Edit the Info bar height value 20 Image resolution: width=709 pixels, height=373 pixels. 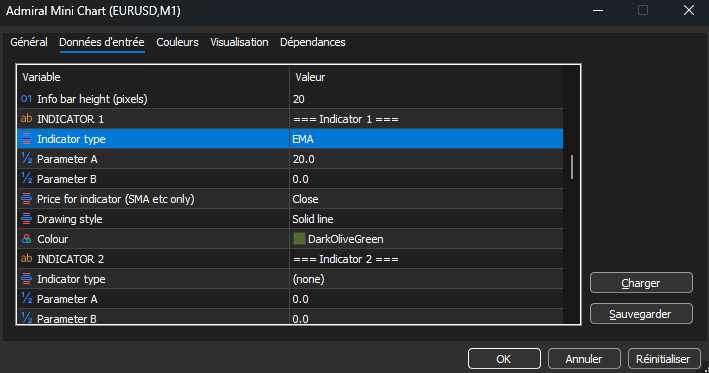coord(426,99)
